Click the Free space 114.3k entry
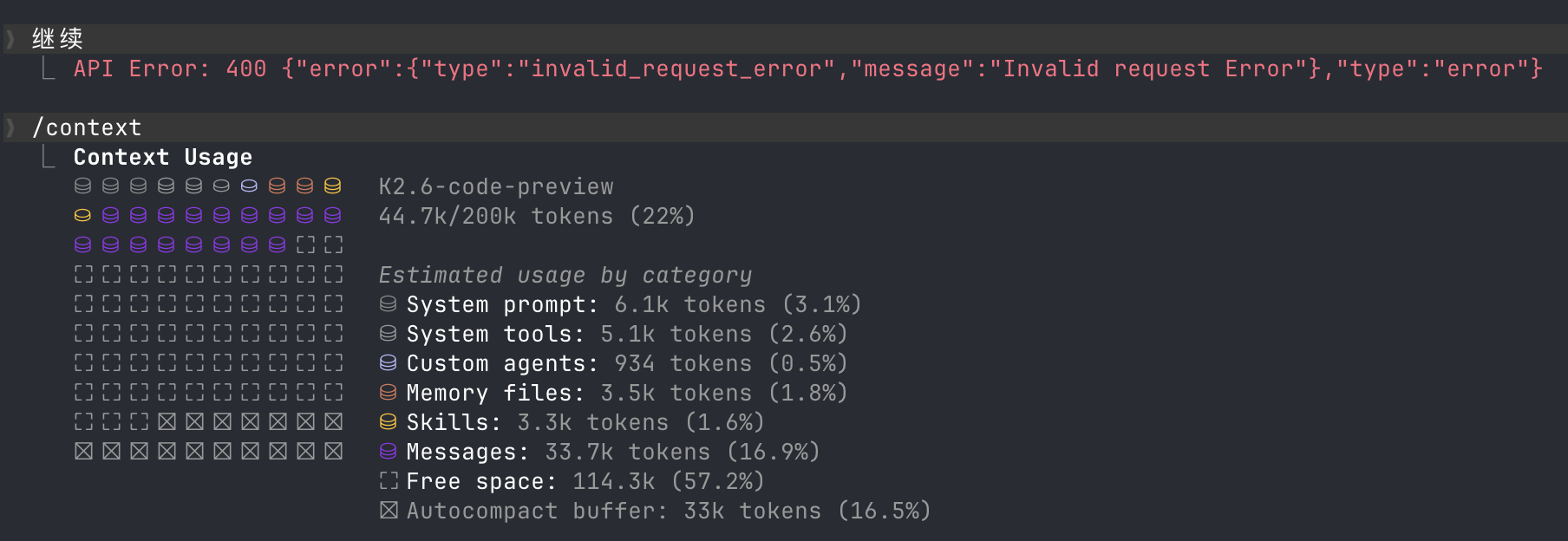This screenshot has width=1568, height=541. 585,481
